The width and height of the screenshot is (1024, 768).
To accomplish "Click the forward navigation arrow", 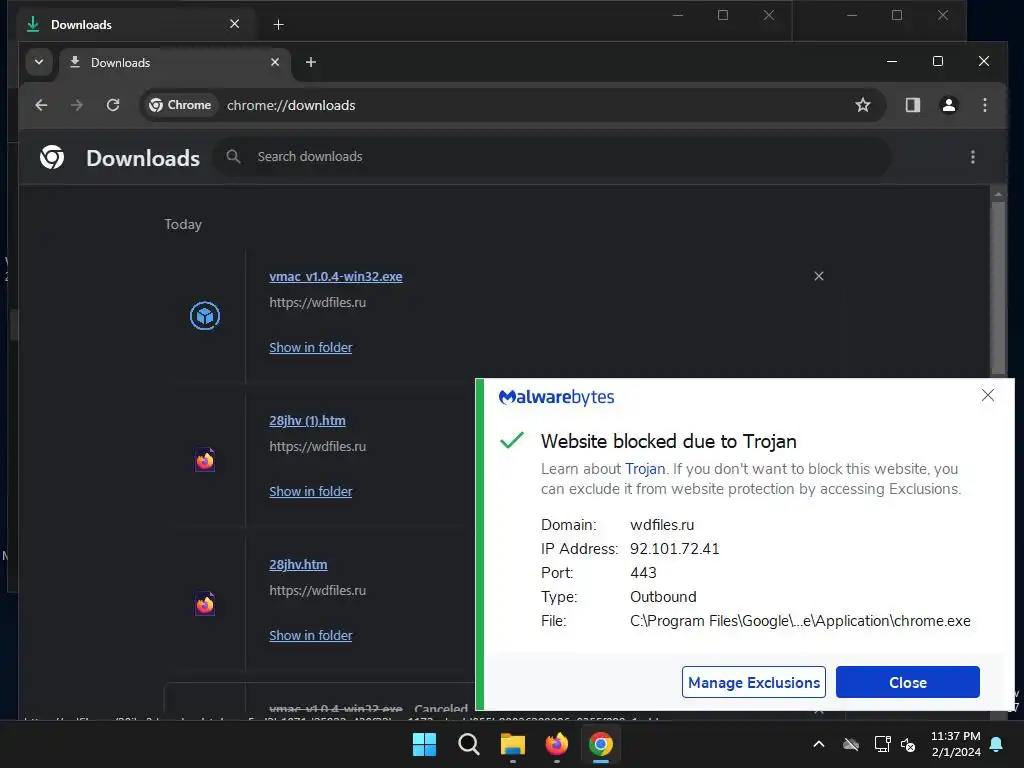I will [77, 105].
